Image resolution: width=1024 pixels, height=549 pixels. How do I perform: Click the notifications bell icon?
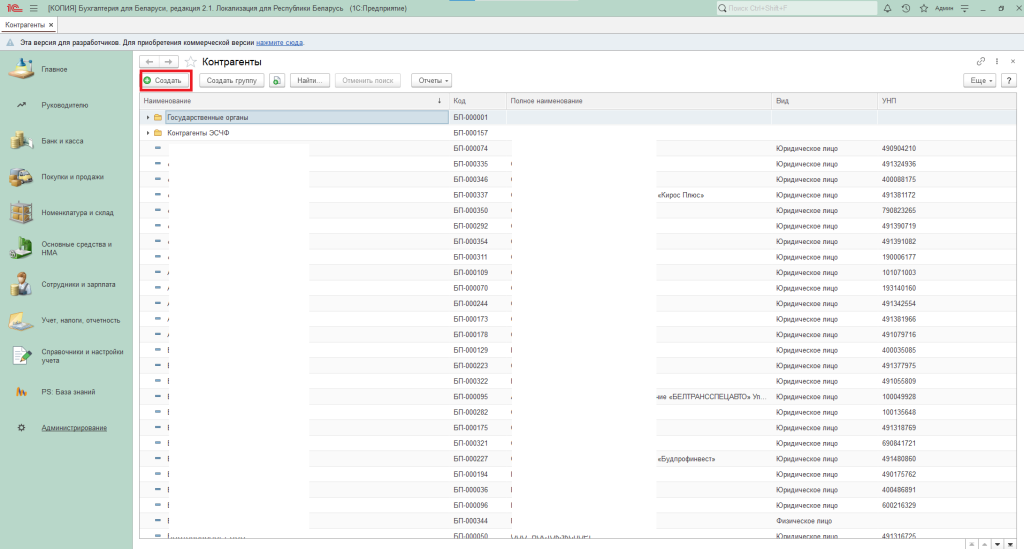888,8
